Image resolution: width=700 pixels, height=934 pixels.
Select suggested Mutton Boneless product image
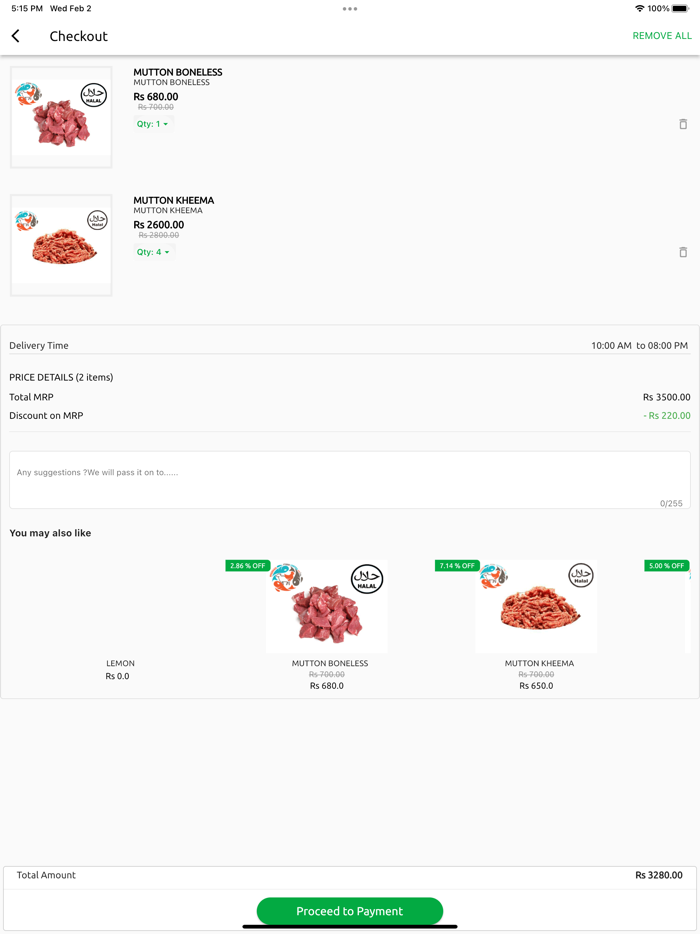pos(327,607)
